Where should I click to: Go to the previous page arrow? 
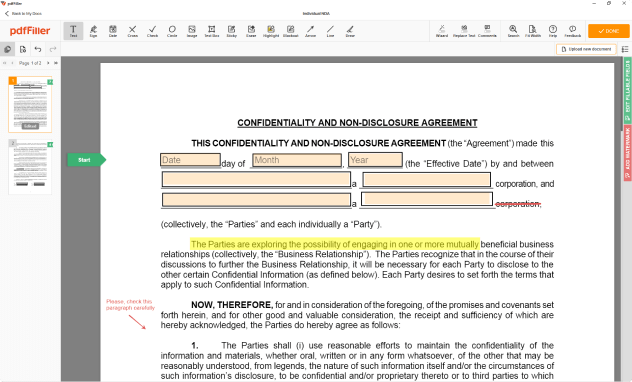tap(12, 63)
